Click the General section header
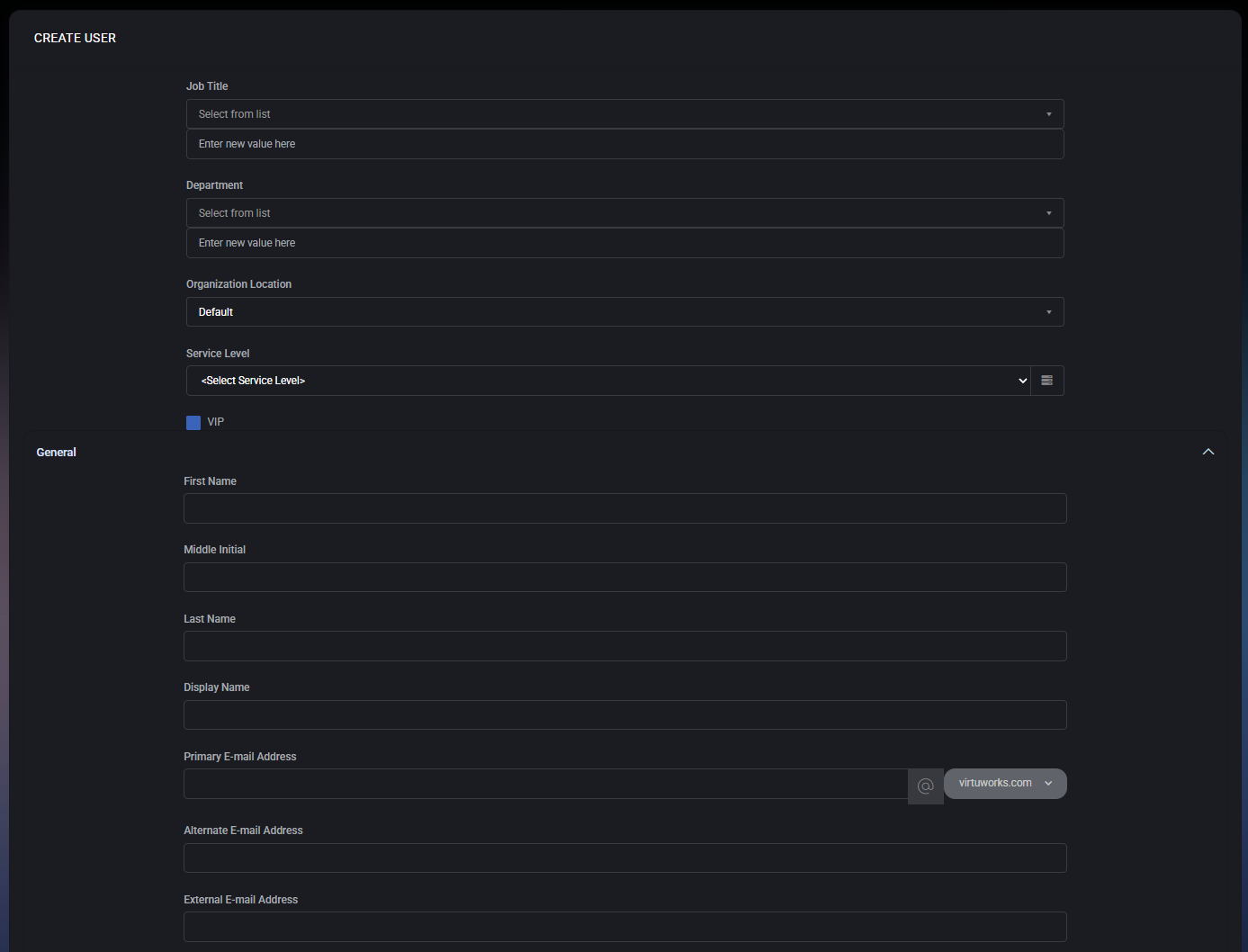 tap(56, 452)
